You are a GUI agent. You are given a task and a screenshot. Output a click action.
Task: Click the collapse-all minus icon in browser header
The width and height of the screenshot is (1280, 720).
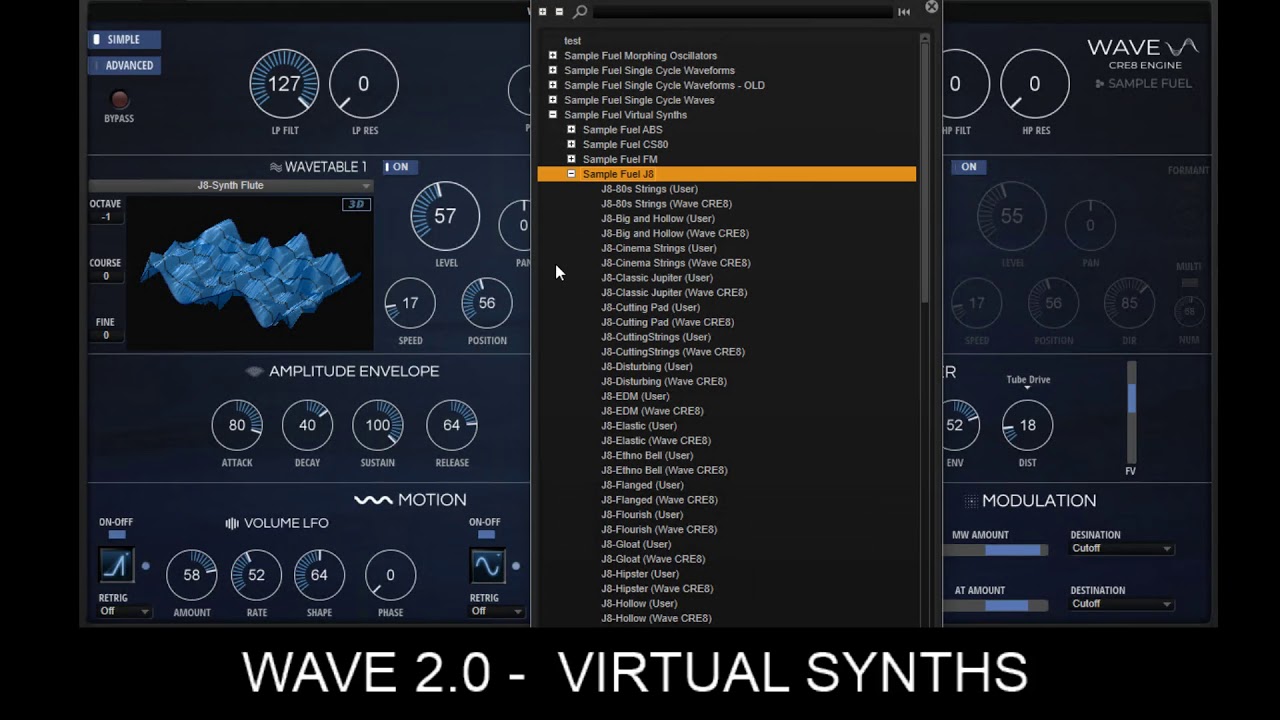(x=559, y=12)
